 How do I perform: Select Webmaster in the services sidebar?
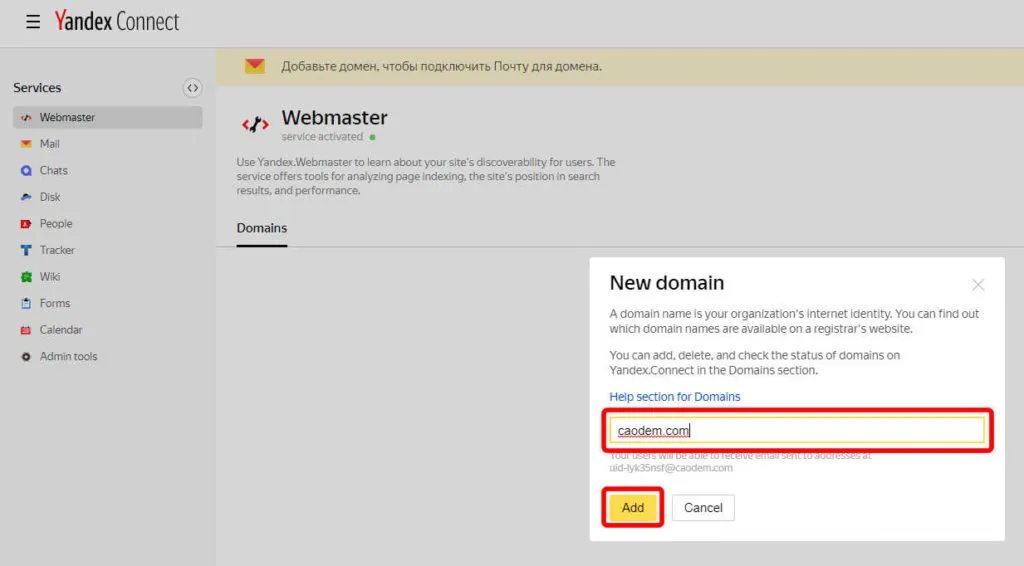point(67,118)
